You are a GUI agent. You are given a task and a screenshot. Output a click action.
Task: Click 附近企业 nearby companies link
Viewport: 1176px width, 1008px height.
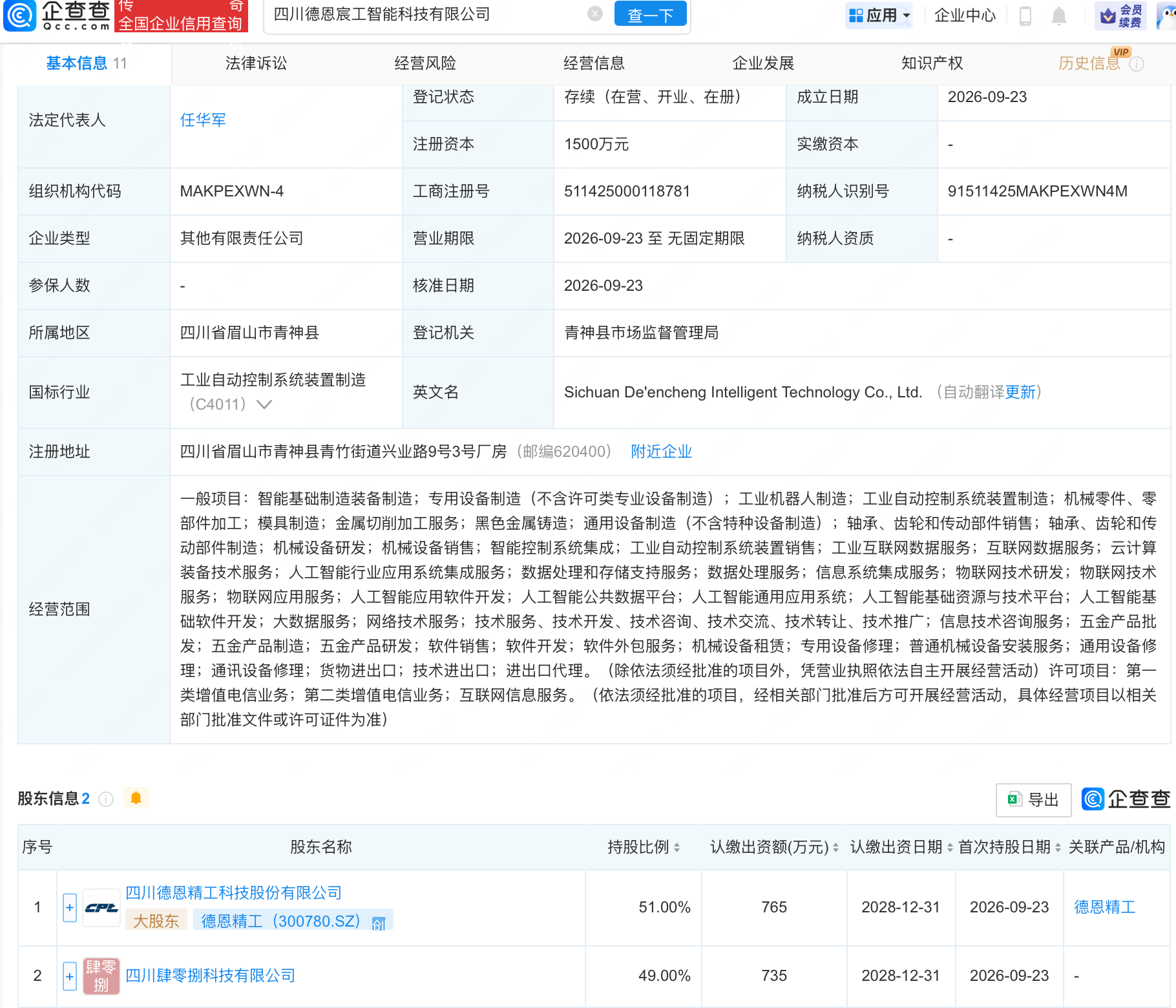[661, 452]
